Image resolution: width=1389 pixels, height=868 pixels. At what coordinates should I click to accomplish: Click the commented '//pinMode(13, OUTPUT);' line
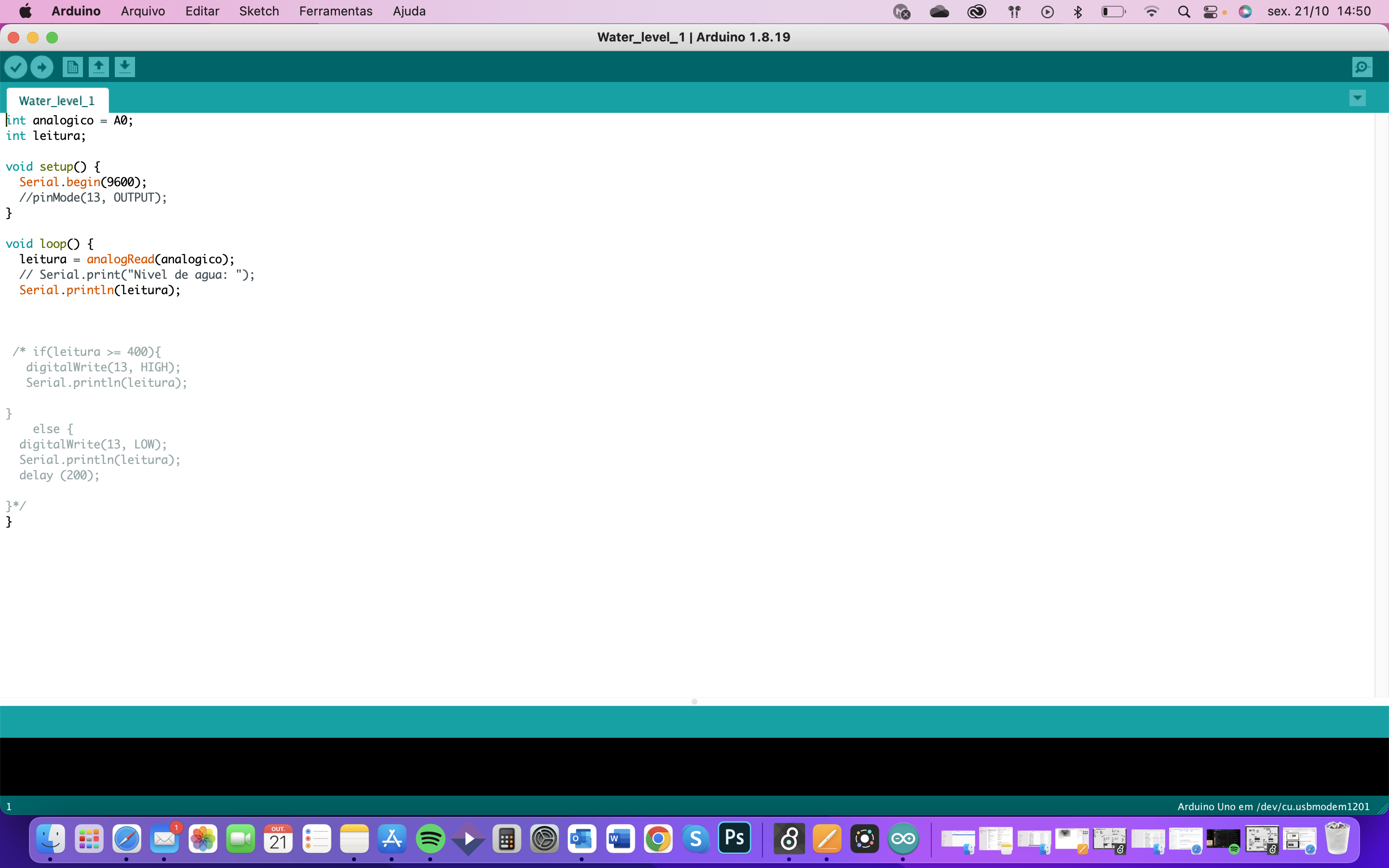pos(93,198)
